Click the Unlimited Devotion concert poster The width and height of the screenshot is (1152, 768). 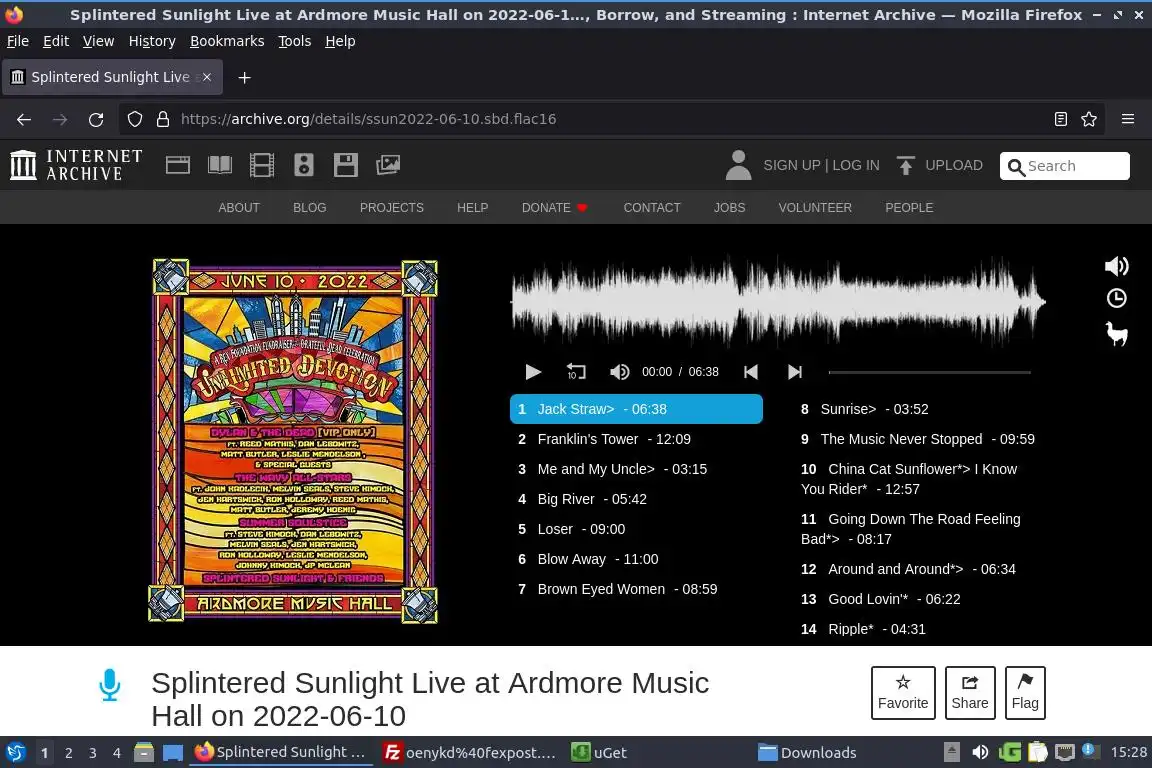pyautogui.click(x=294, y=441)
